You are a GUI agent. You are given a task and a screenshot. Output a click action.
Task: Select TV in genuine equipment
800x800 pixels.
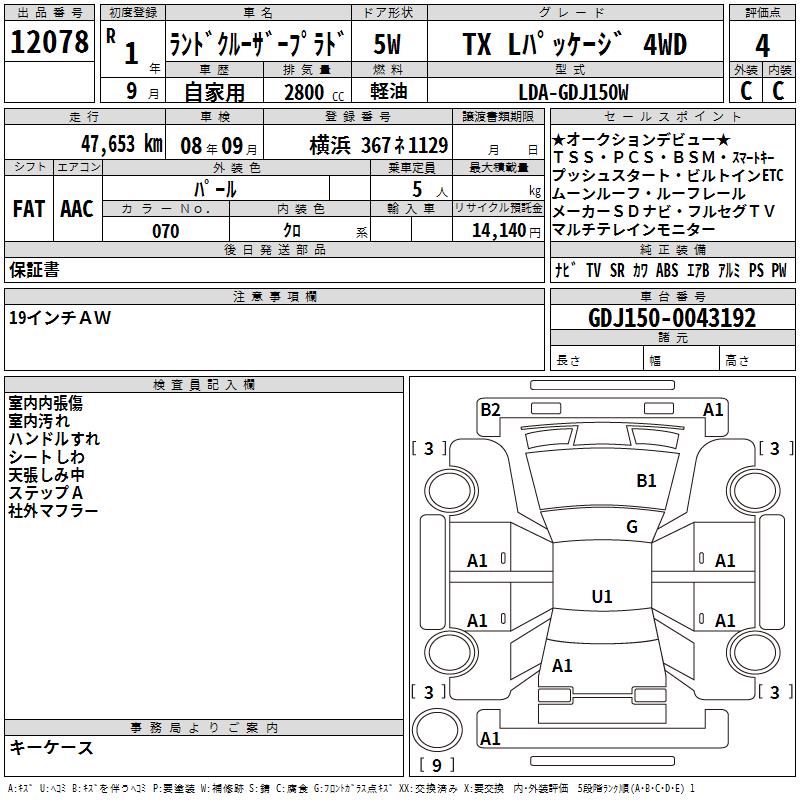594,270
